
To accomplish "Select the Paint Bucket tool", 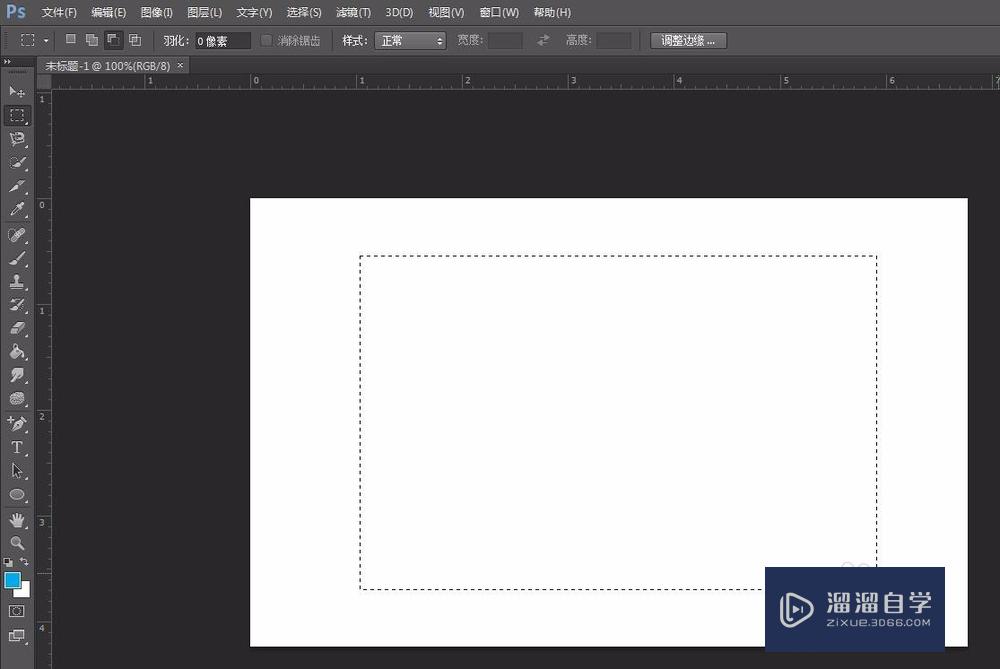I will coord(17,352).
